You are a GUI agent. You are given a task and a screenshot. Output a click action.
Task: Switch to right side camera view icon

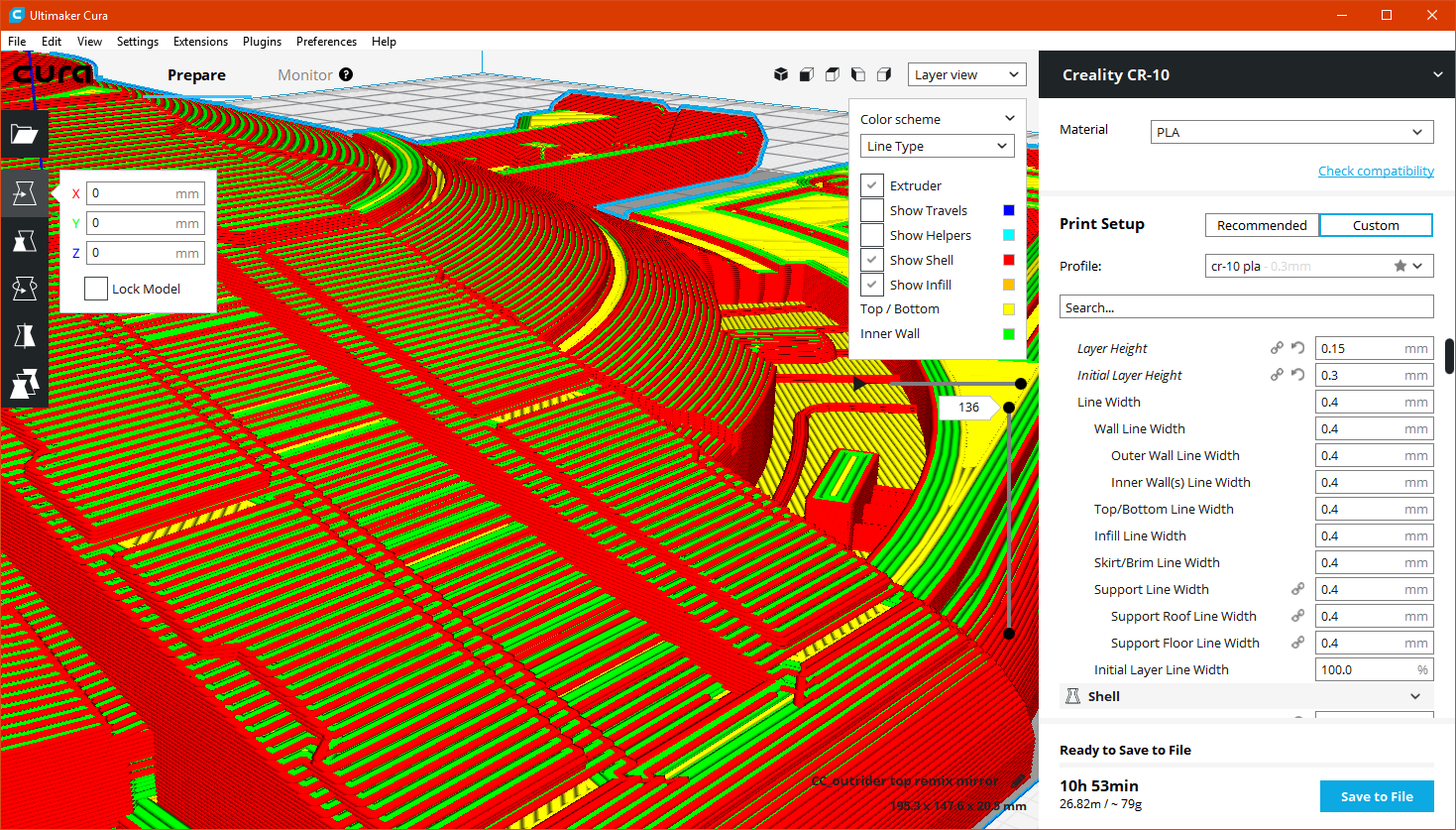click(x=884, y=74)
